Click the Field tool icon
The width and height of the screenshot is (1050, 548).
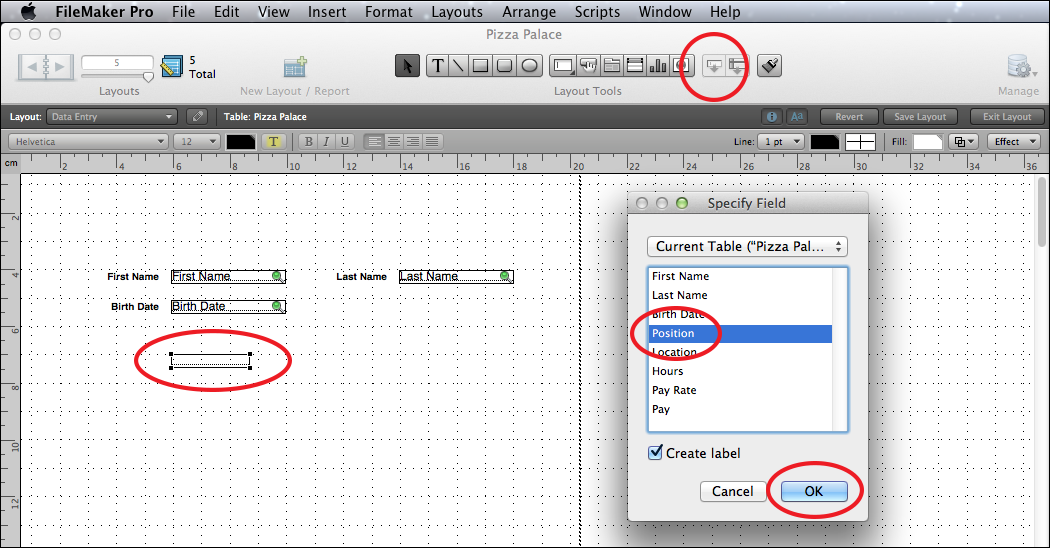click(714, 66)
